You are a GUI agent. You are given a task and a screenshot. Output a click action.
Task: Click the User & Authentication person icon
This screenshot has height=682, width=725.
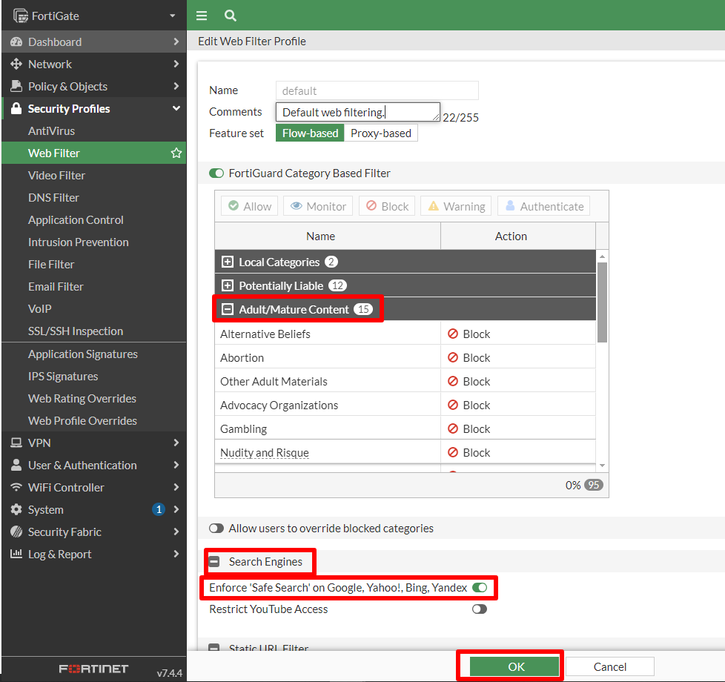pos(16,465)
